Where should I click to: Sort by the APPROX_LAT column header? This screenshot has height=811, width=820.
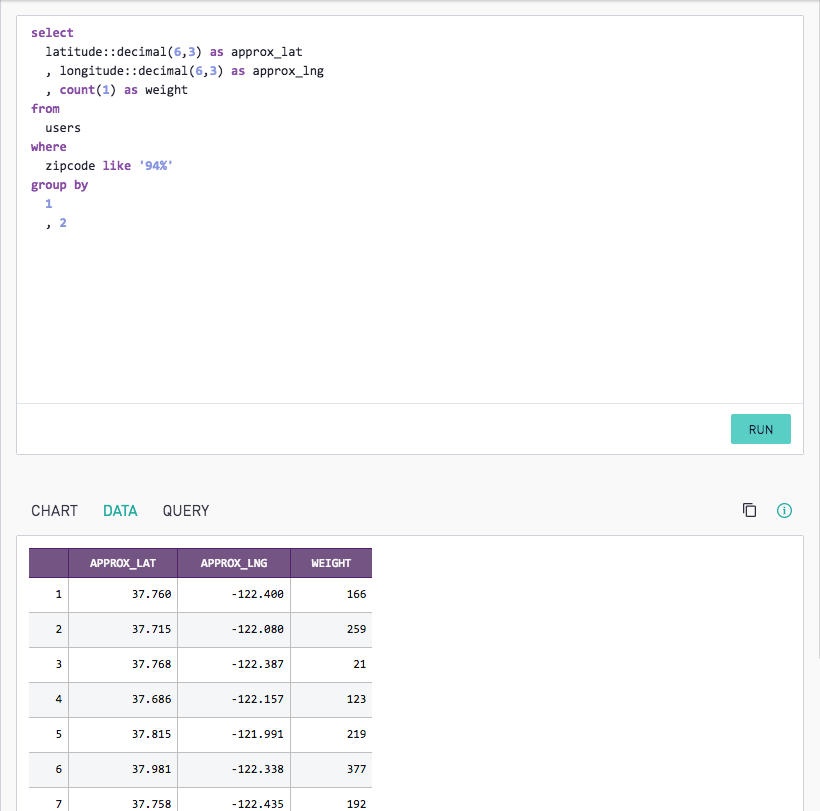coord(123,563)
